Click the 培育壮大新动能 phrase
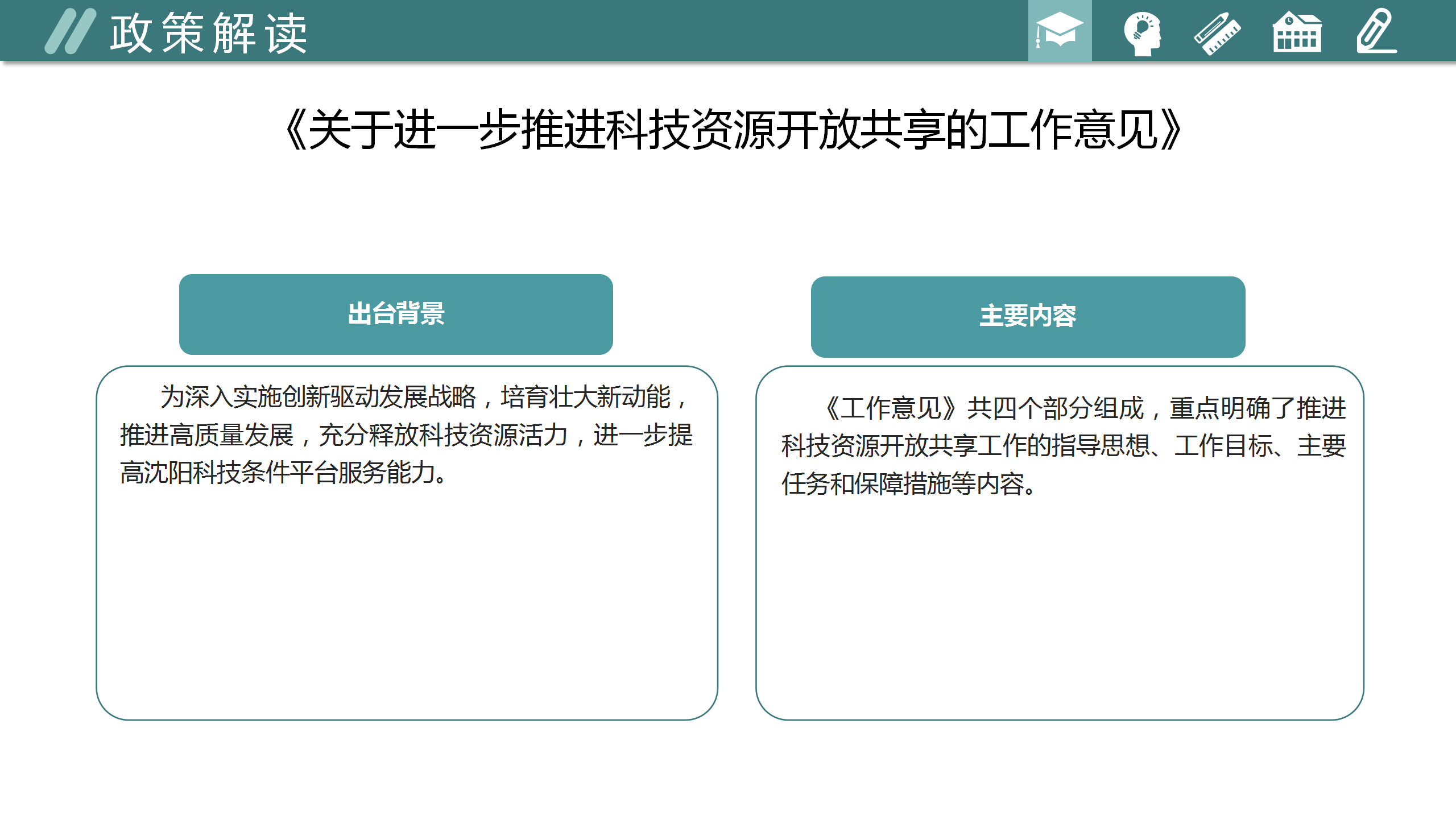Image resolution: width=1456 pixels, height=819 pixels. (x=586, y=397)
